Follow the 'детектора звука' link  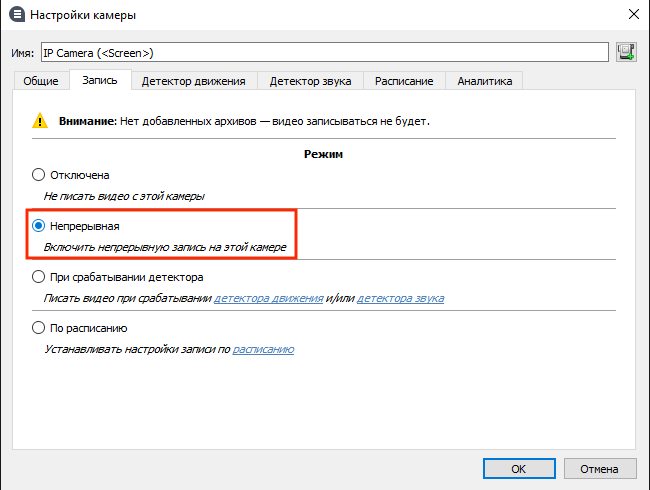[x=400, y=298]
